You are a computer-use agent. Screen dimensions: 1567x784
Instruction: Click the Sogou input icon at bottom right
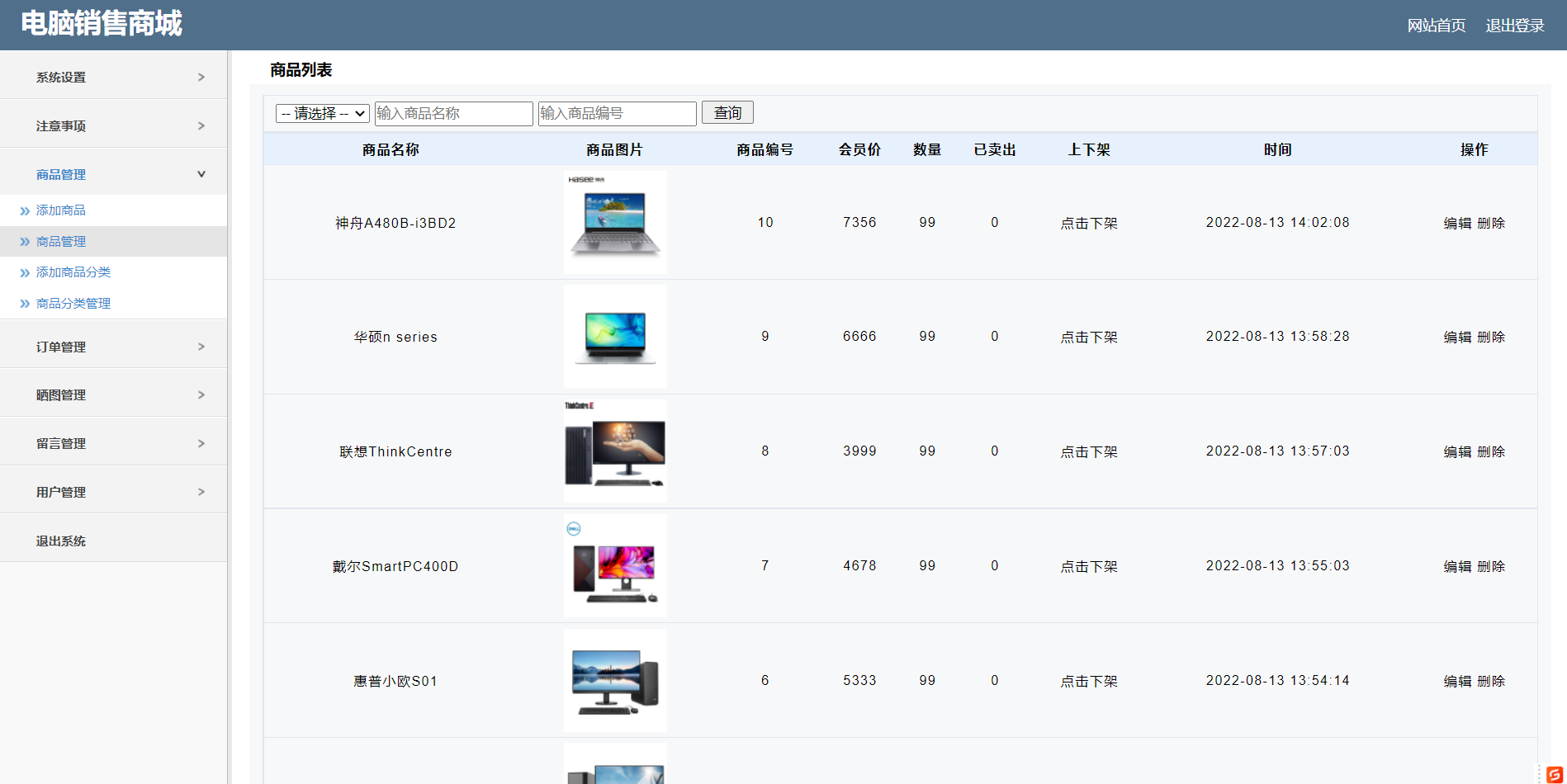1554,775
